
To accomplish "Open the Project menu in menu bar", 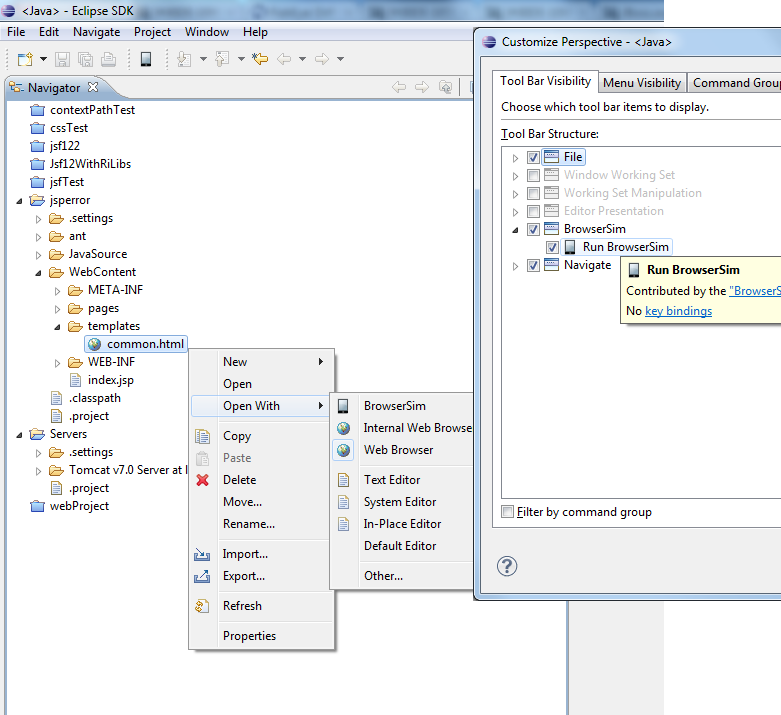I will pos(152,32).
